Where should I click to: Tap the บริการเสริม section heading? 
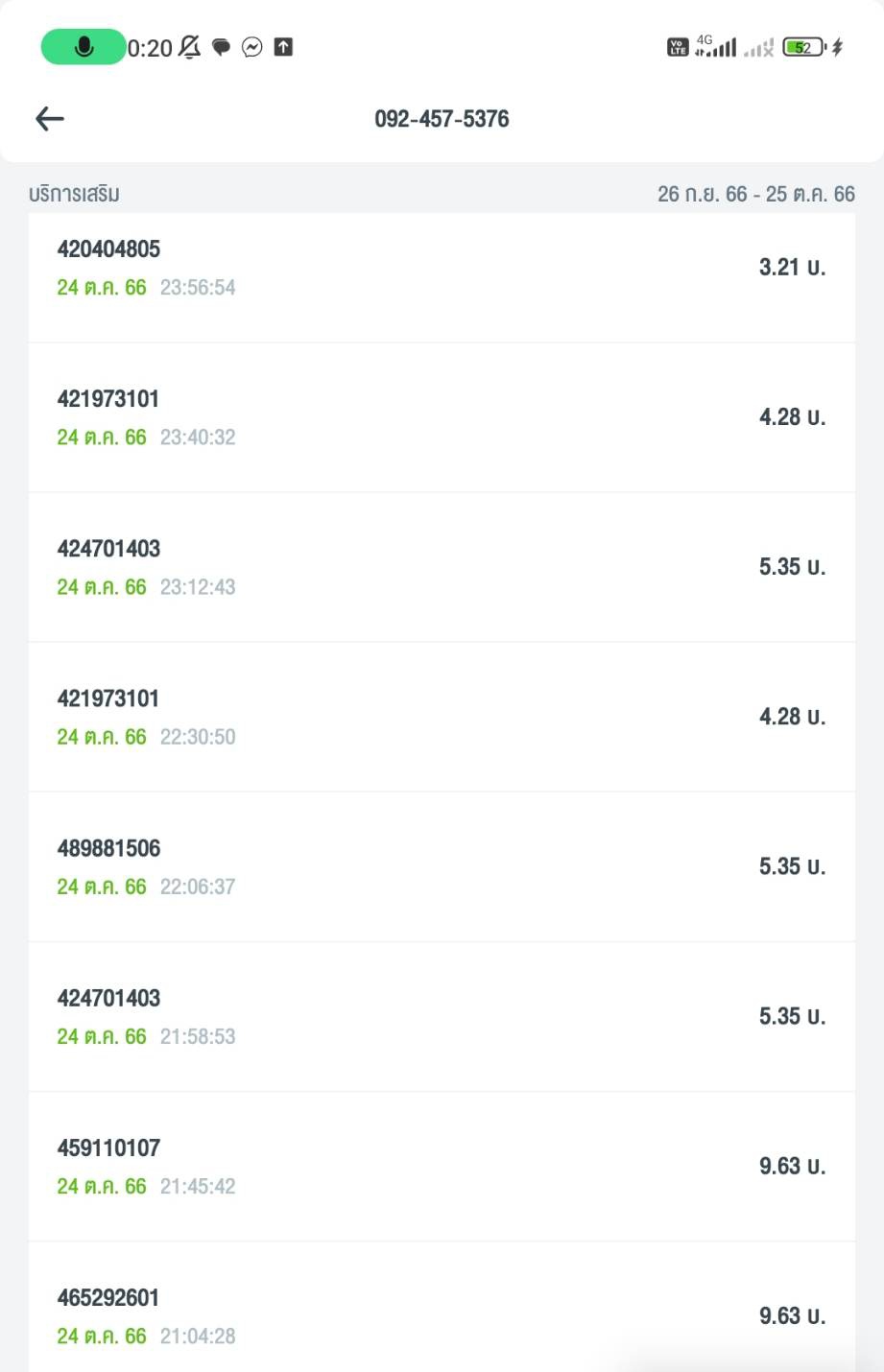pos(74,194)
